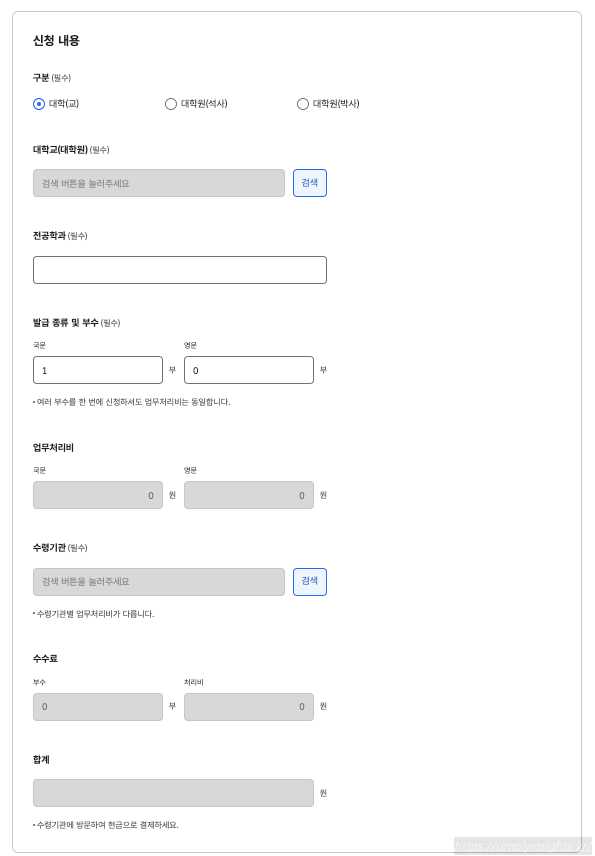
Task: Click the Korean copy count field showing 1
Action: click(x=97, y=369)
